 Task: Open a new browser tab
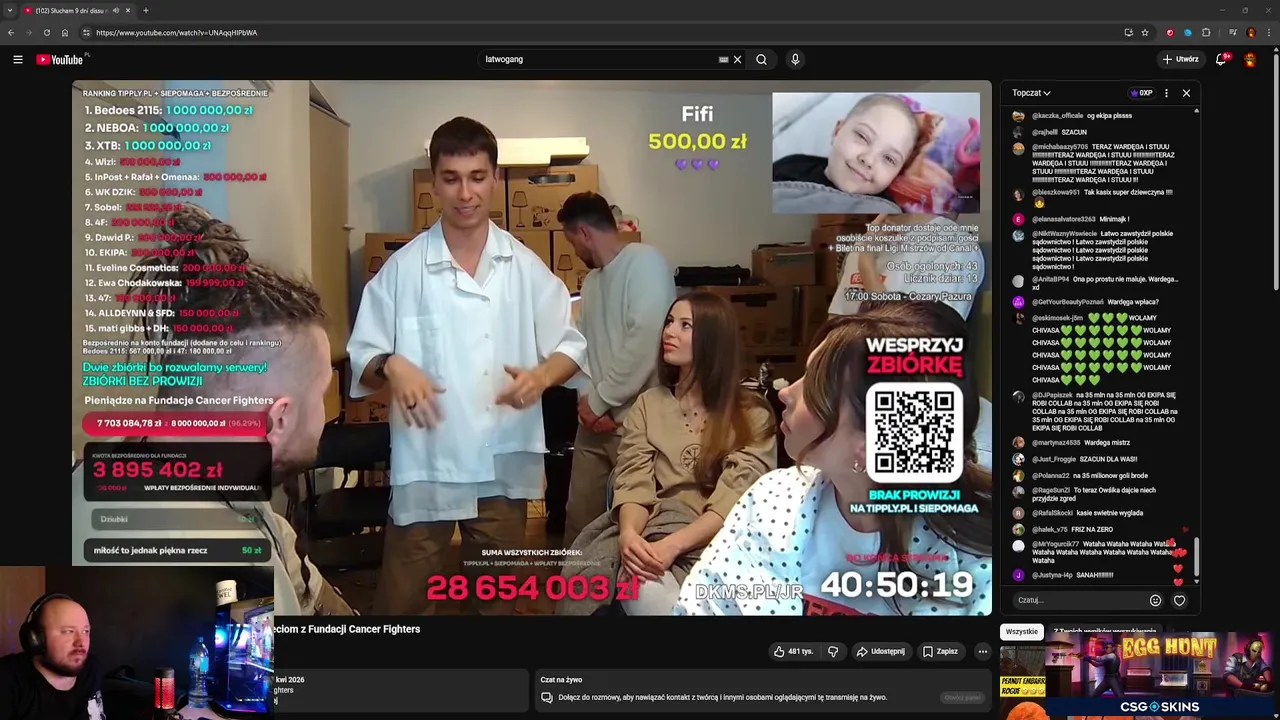(145, 11)
